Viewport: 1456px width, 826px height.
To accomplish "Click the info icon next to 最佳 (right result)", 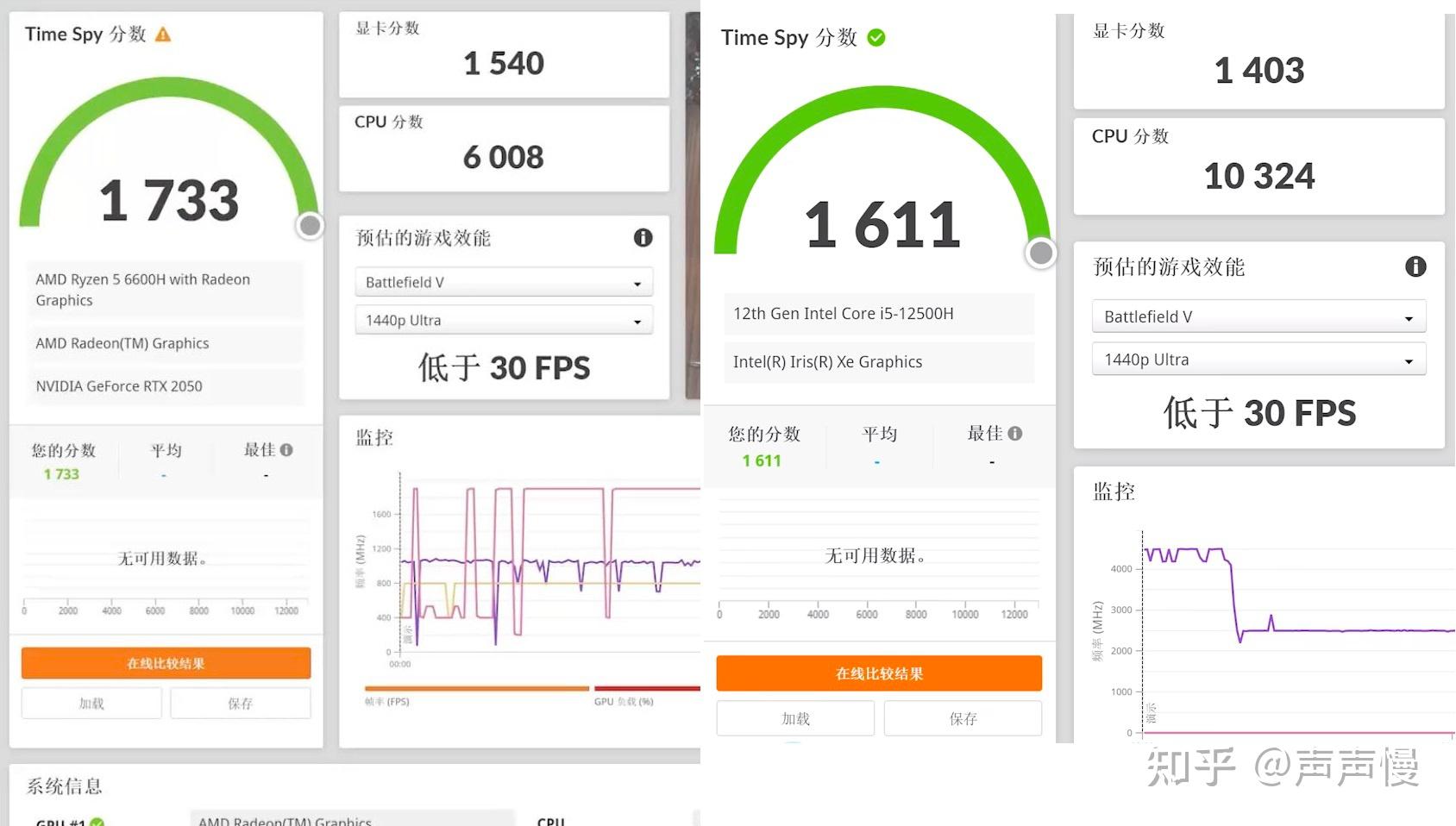I will tap(1015, 434).
